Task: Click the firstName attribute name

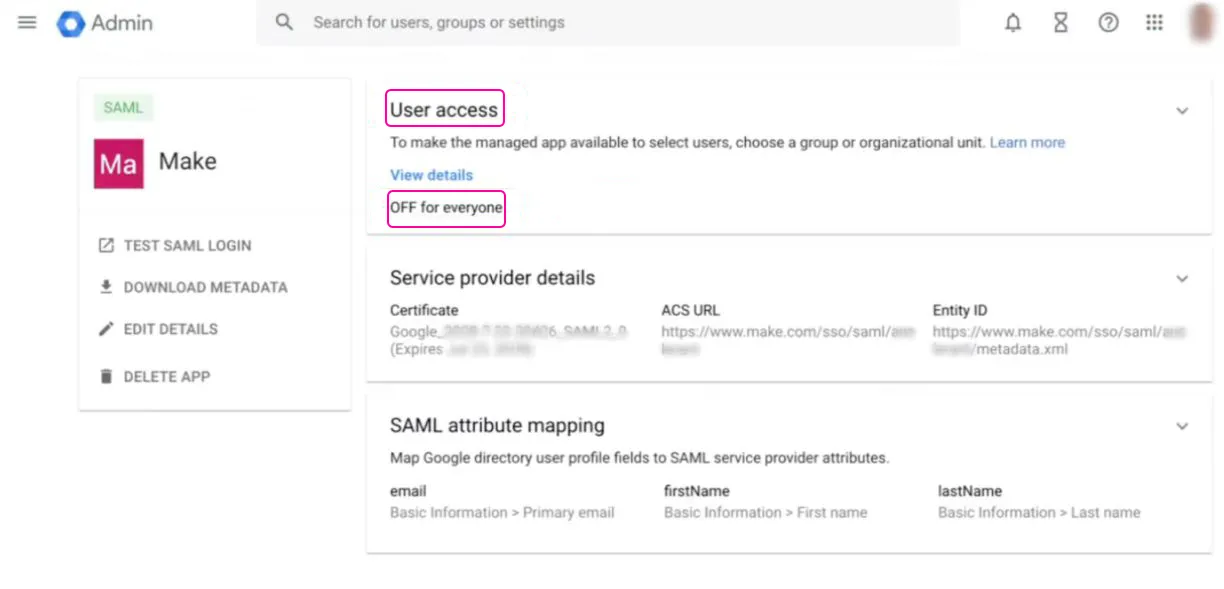Action: (x=697, y=491)
